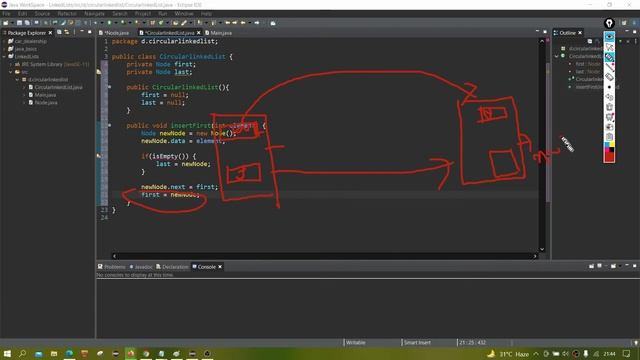Open the Problems tab

111,267
